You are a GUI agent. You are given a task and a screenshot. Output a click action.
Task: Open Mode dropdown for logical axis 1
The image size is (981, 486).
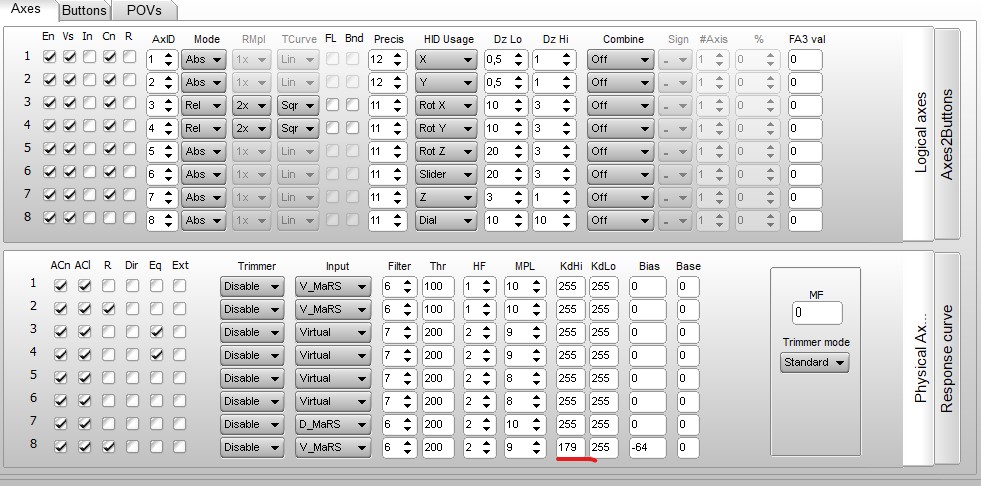pyautogui.click(x=204, y=59)
